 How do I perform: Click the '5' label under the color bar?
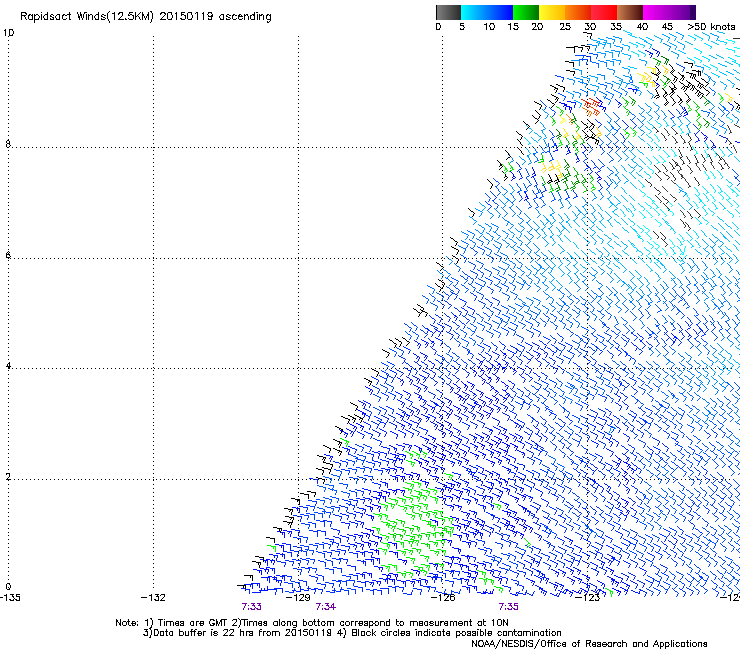(462, 27)
